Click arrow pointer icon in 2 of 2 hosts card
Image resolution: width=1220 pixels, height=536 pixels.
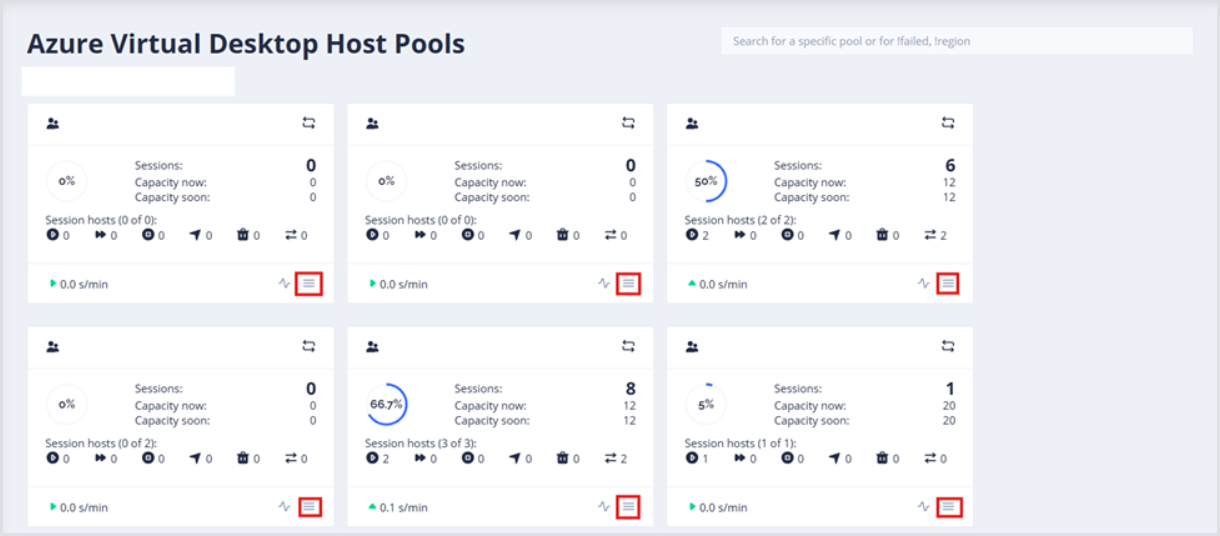pyautogui.click(x=834, y=235)
